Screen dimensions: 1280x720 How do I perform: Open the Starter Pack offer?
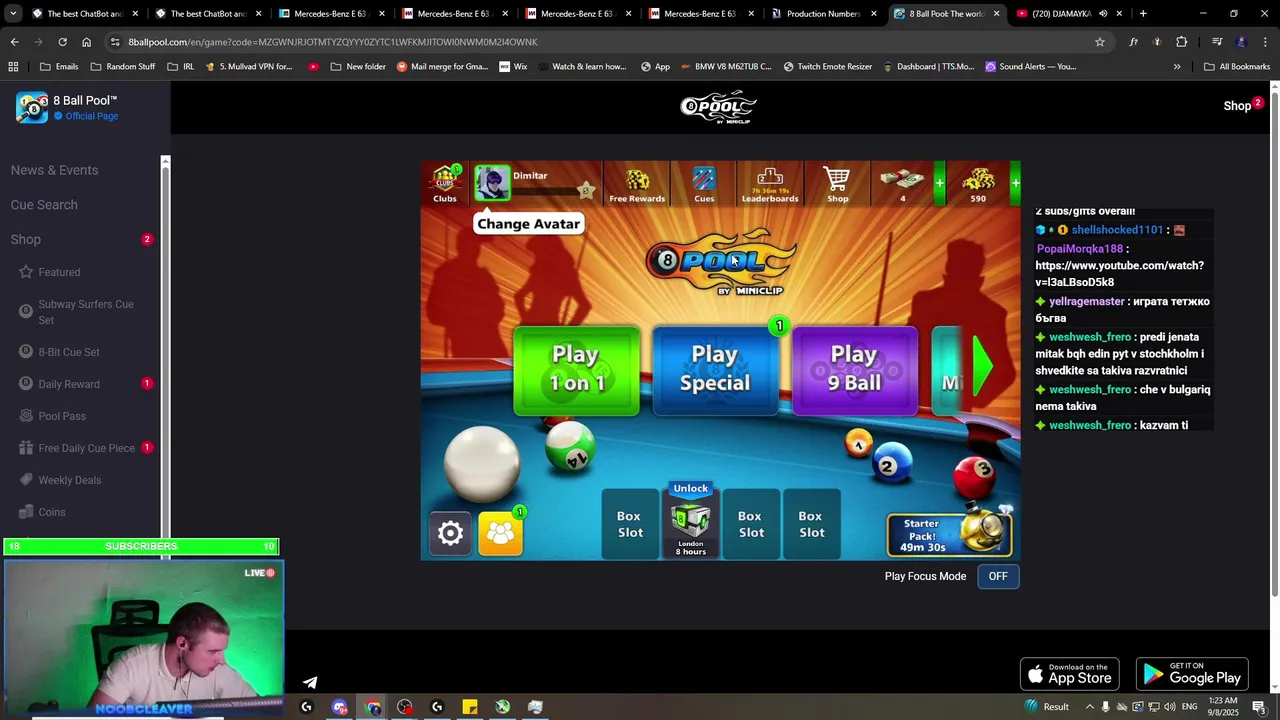949,534
